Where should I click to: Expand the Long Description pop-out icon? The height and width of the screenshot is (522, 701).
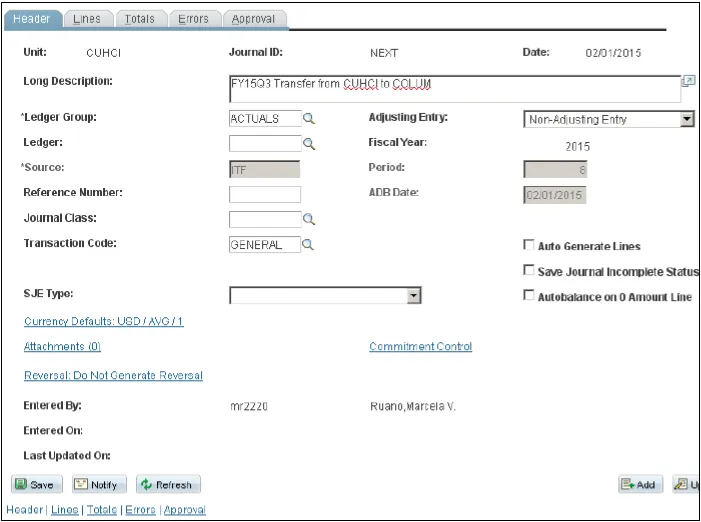688,81
